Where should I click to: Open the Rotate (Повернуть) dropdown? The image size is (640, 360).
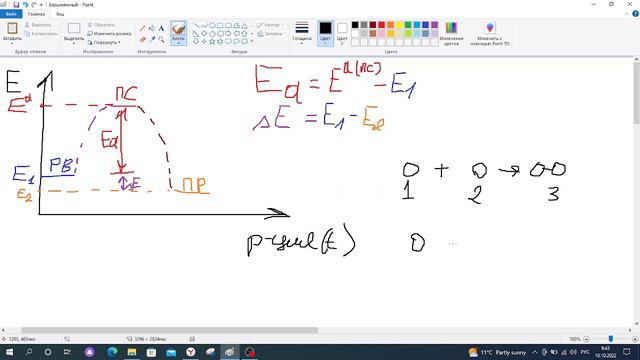coord(104,42)
